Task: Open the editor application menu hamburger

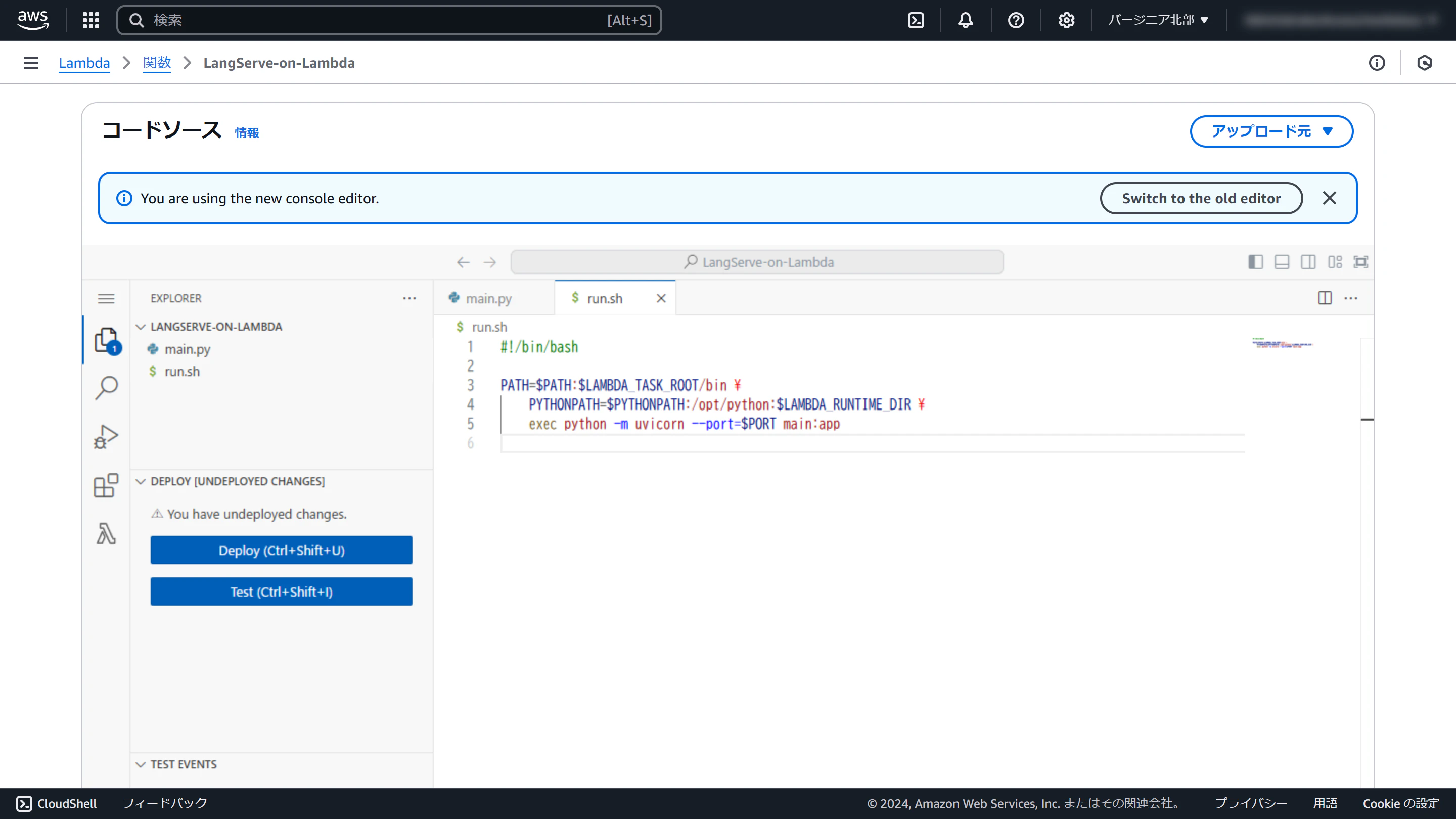Action: click(x=106, y=298)
